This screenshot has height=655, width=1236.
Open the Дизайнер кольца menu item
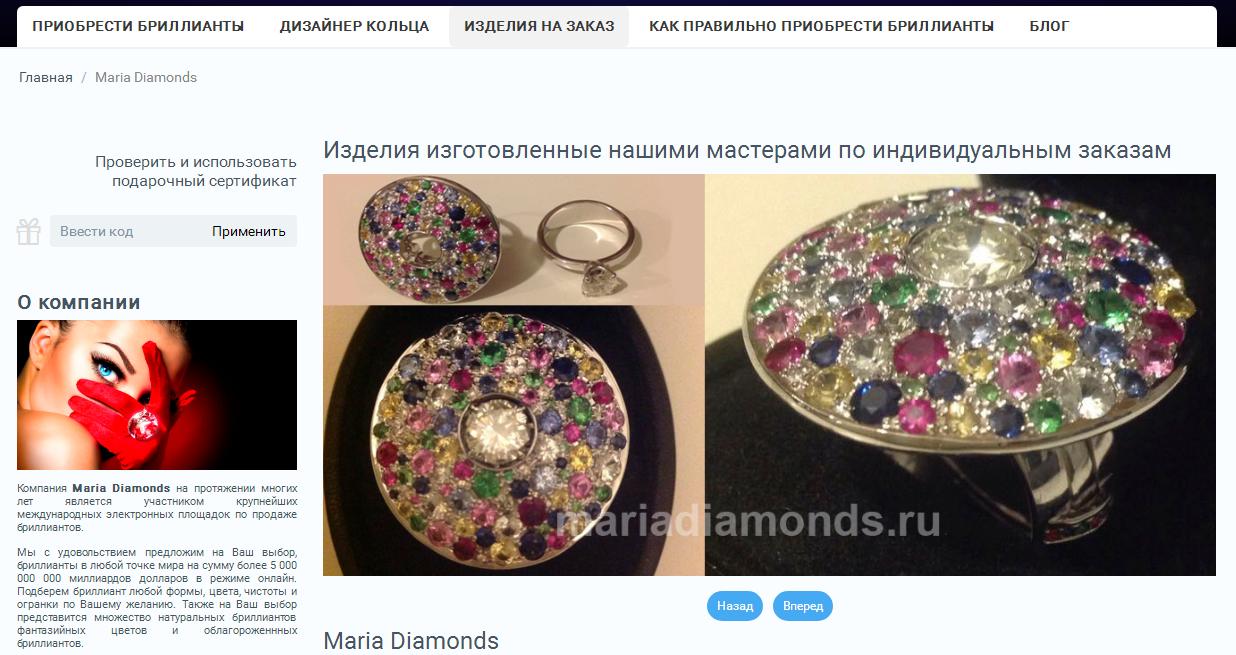354,27
